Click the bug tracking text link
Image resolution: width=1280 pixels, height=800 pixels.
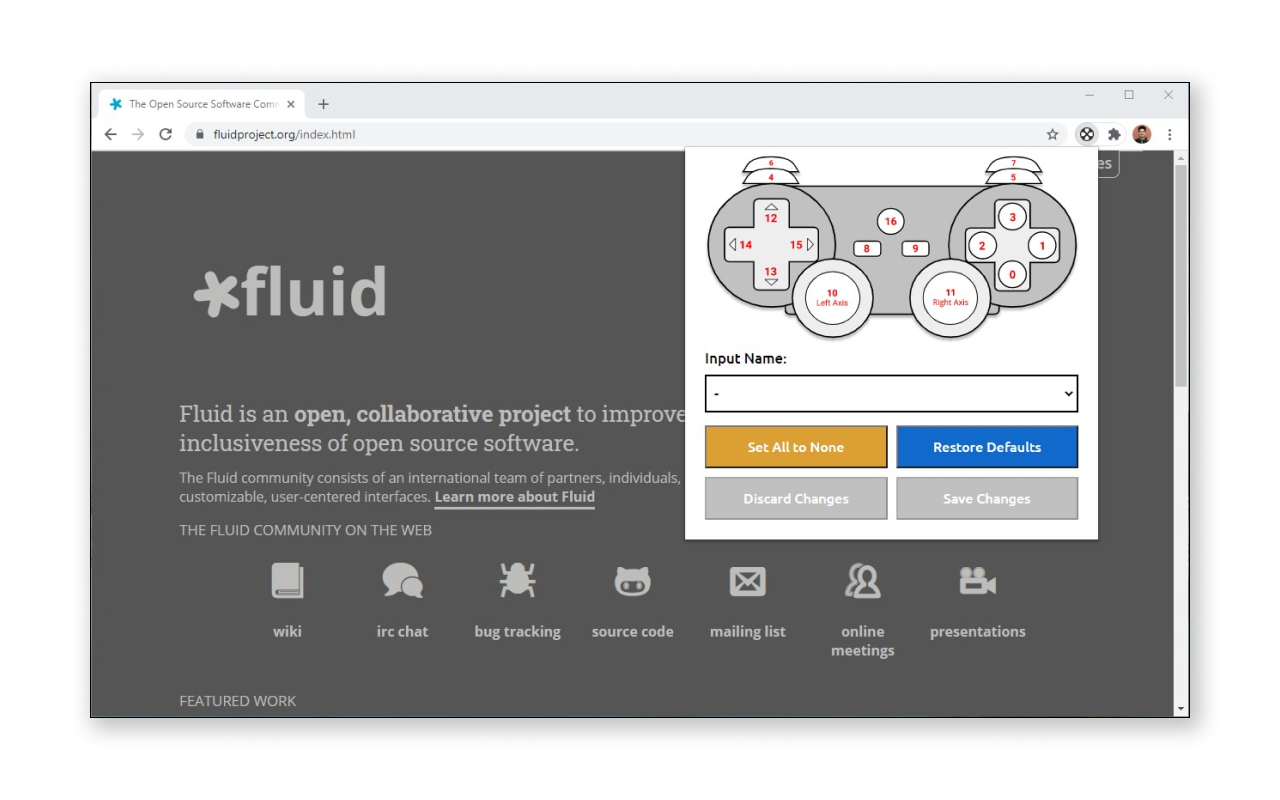tap(517, 632)
